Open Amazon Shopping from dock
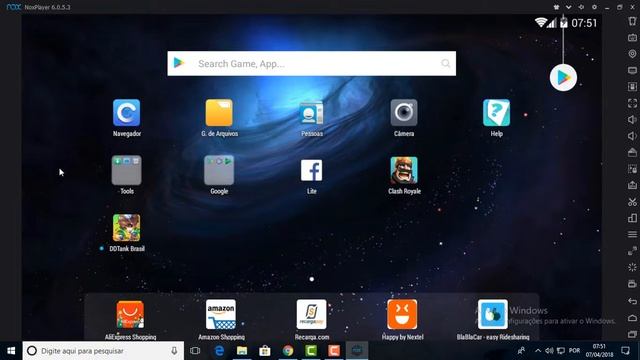Image resolution: width=640 pixels, height=360 pixels. tap(221, 315)
